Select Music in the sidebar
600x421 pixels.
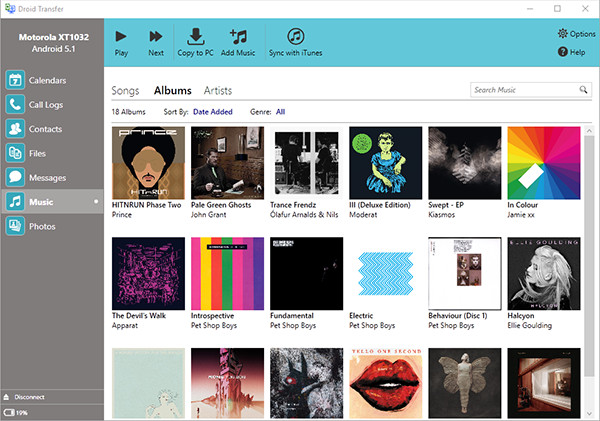[x=52, y=202]
